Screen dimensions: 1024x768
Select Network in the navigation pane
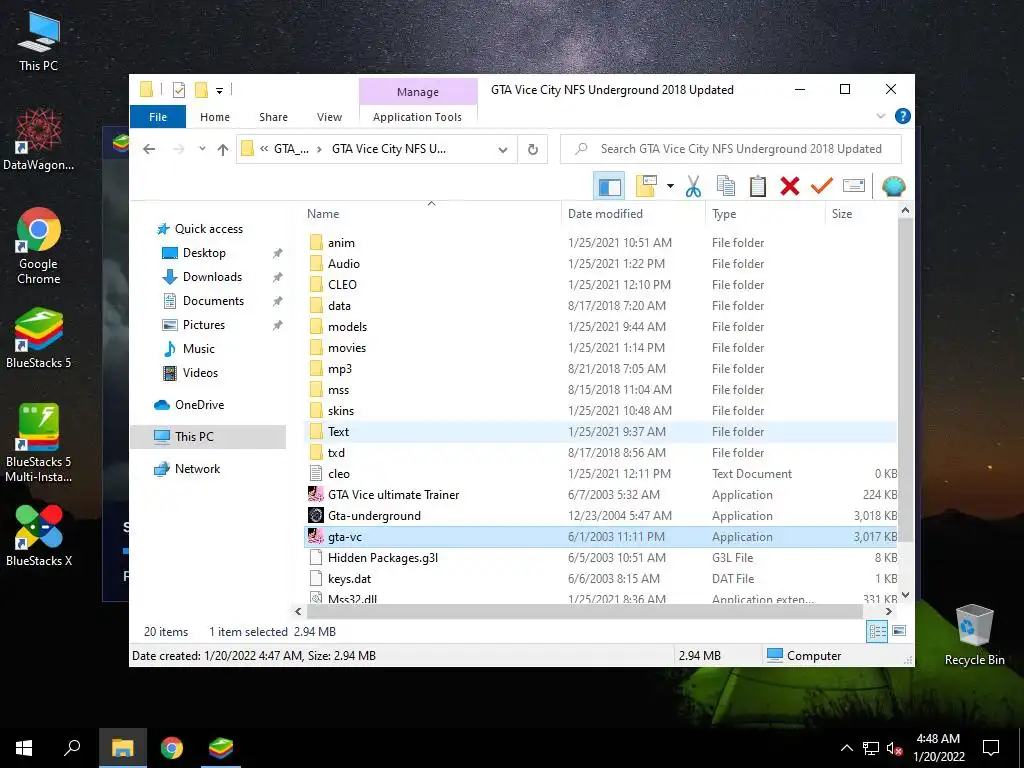pos(197,469)
